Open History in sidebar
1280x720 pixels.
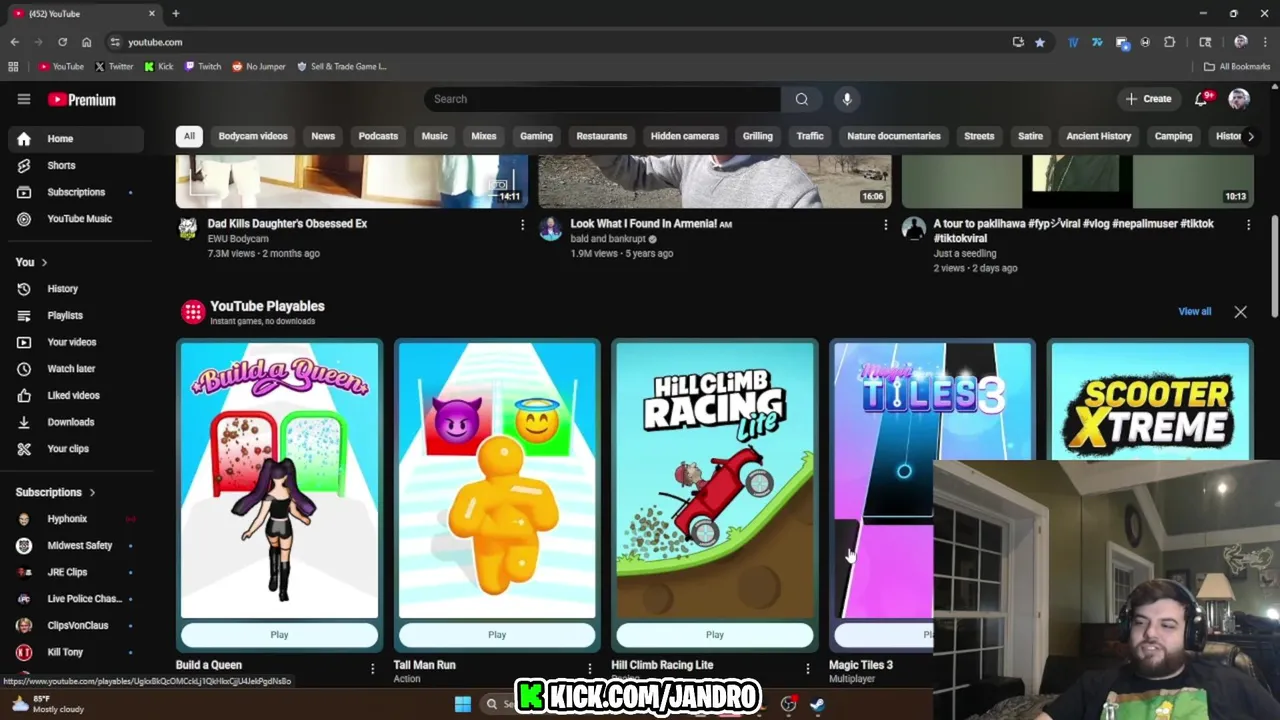[76, 289]
